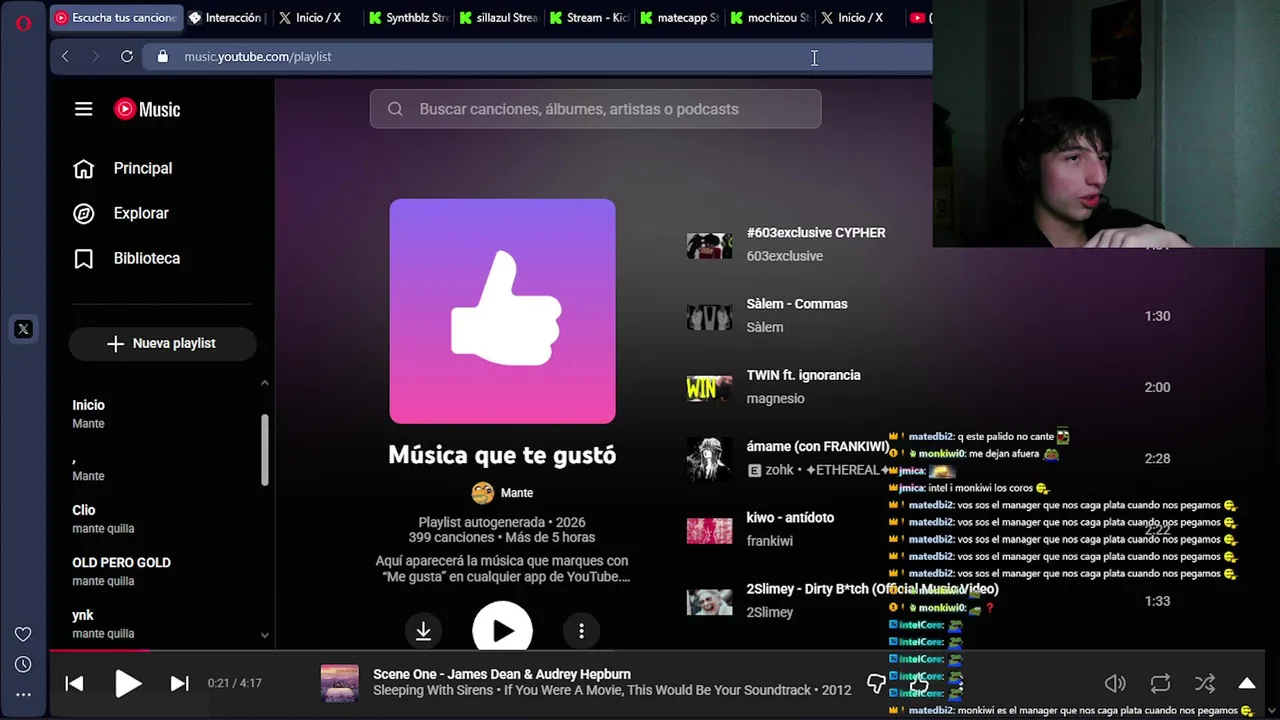Click the search magnifier icon
Screen dimensions: 1280x720
pos(395,109)
